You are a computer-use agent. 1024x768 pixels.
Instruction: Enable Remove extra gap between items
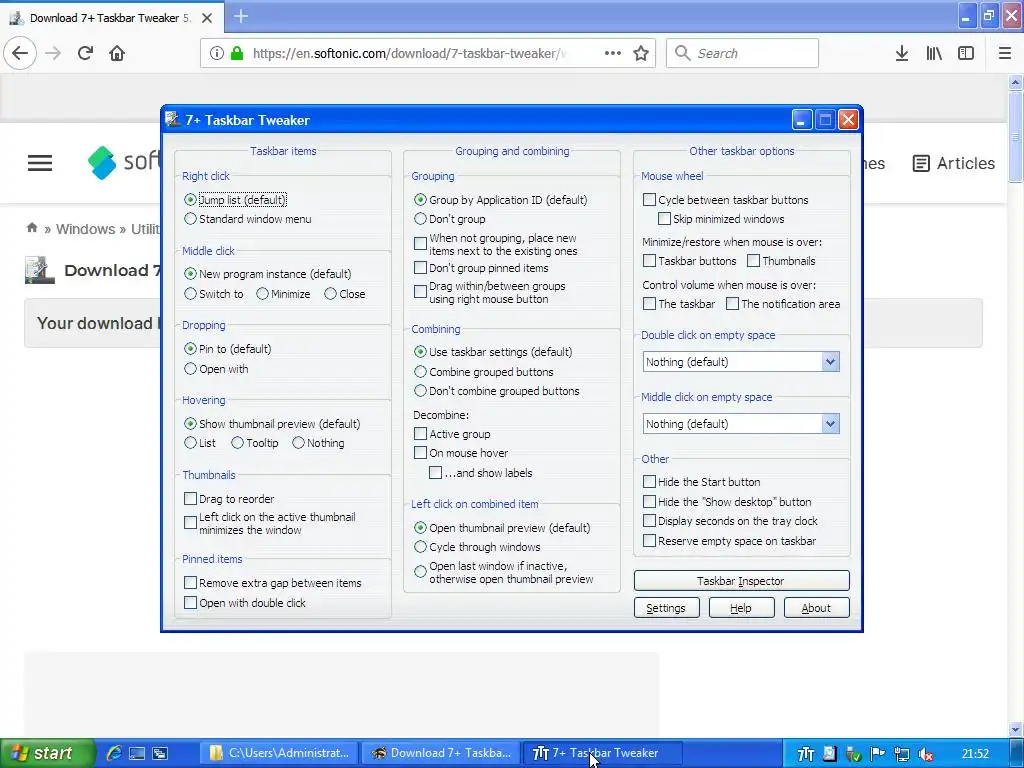[190, 583]
